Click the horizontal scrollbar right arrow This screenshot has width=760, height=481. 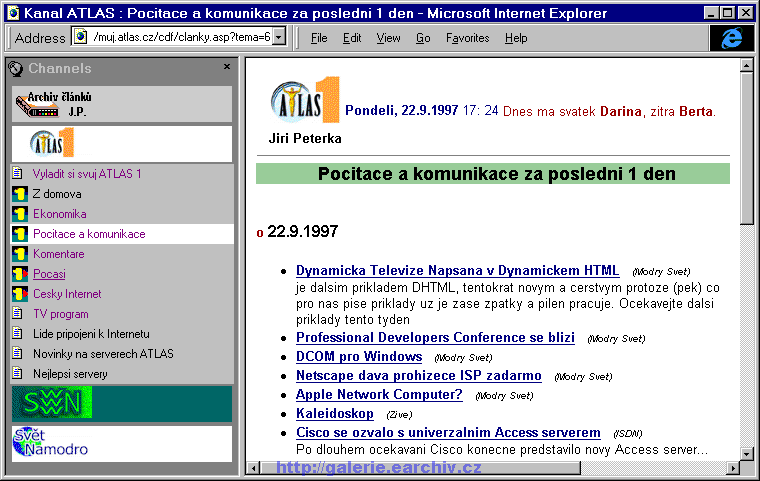pyautogui.click(x=733, y=468)
